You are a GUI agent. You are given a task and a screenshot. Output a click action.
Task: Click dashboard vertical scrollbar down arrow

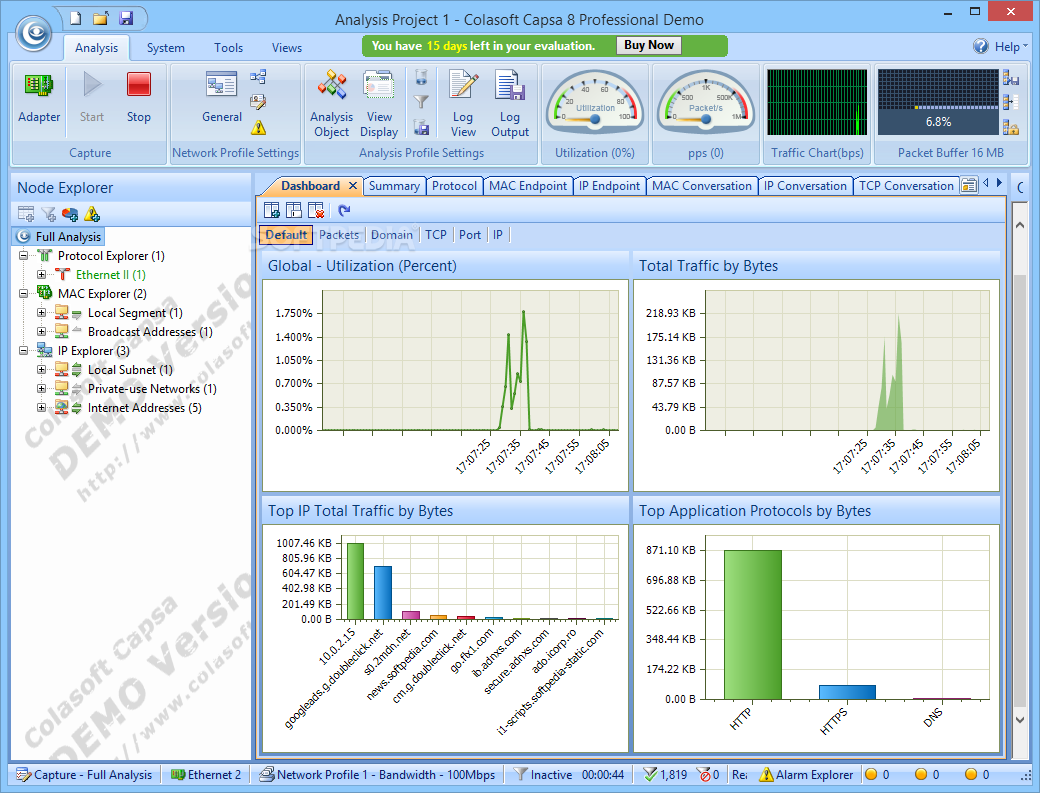point(1020,720)
